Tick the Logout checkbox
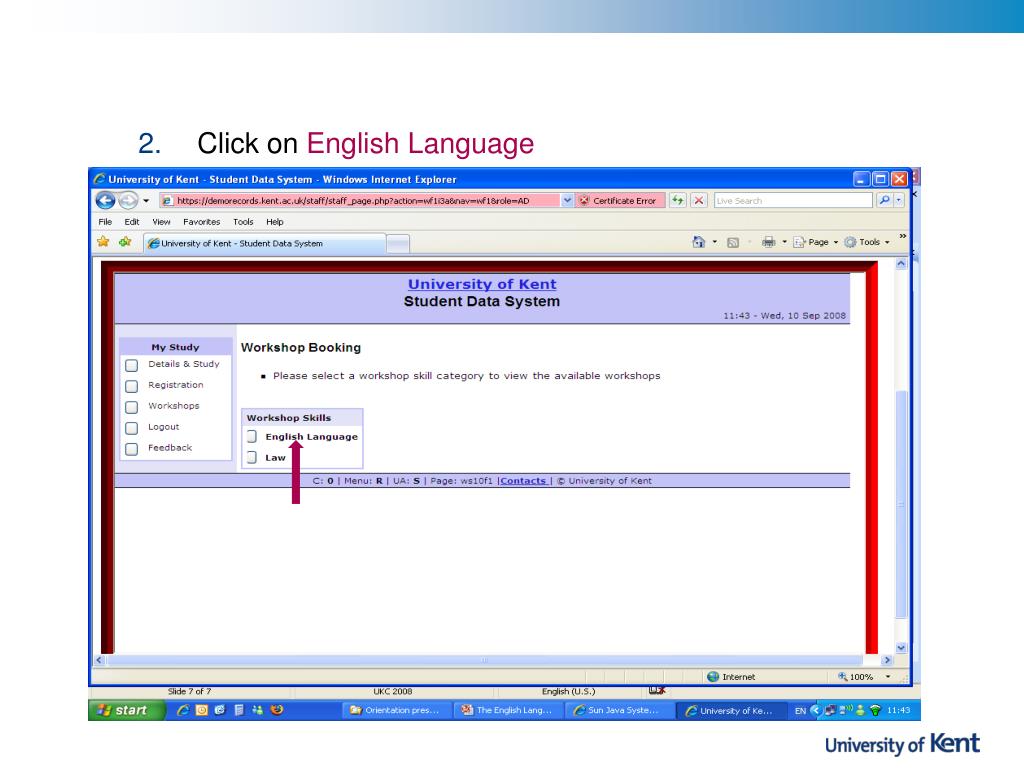 (131, 428)
